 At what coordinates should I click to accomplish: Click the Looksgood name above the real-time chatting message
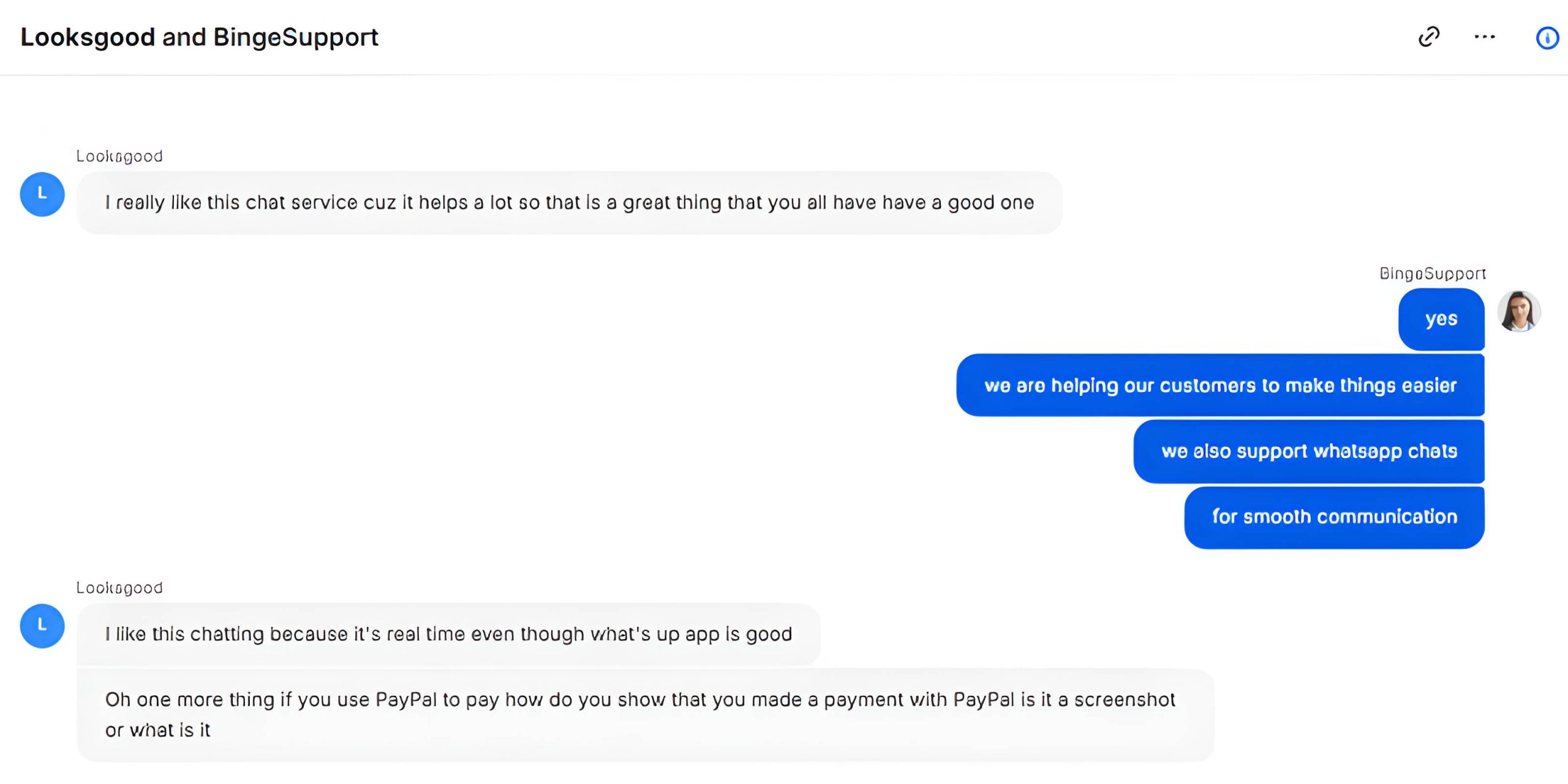[119, 588]
